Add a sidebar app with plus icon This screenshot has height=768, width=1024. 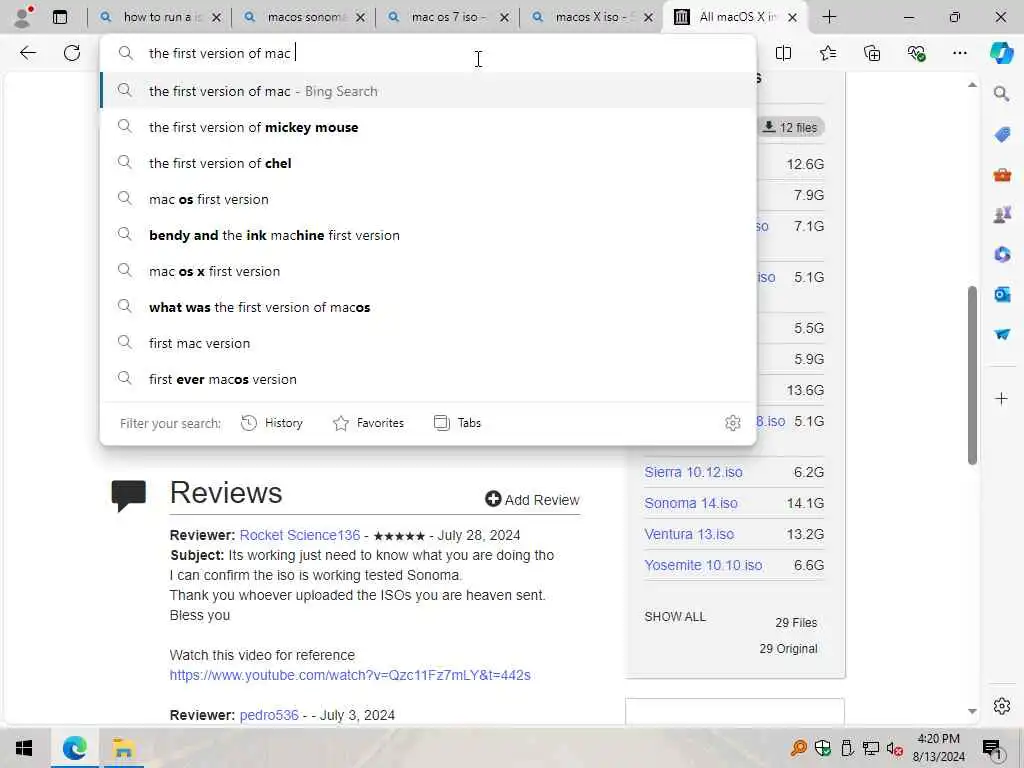1002,398
